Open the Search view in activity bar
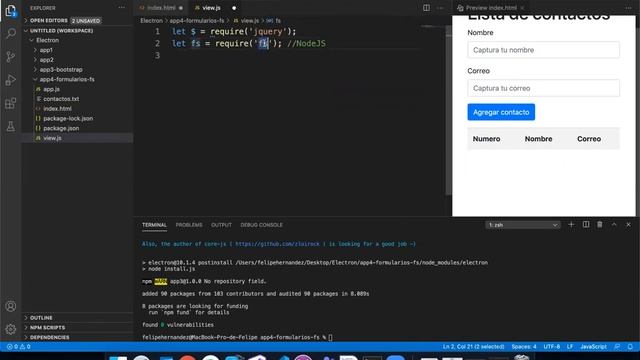640x360 pixels. pos(11,33)
